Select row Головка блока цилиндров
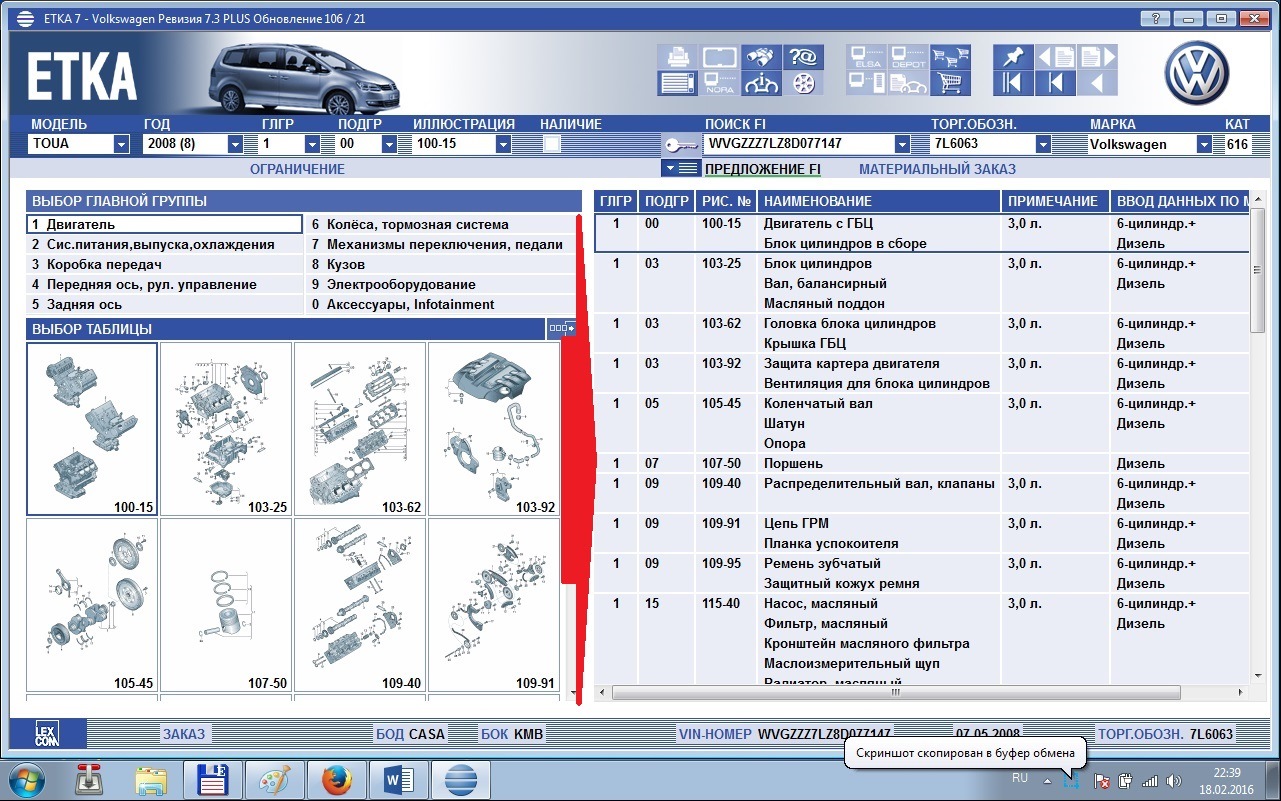 point(922,333)
